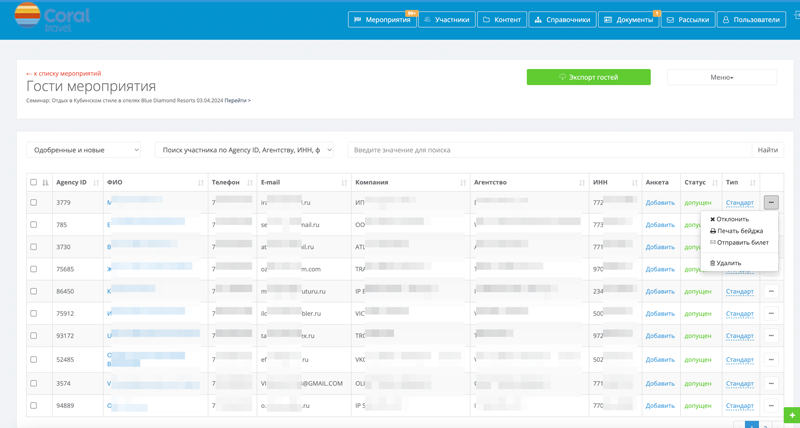Screen dimensions: 800x428
Task: Sort by ИНН column sort icon
Action: (634, 183)
